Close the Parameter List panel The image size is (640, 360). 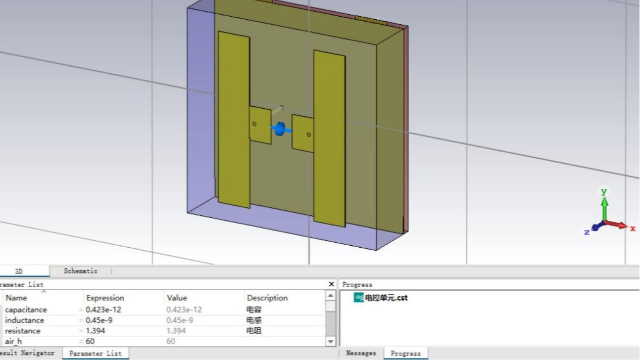click(x=331, y=284)
